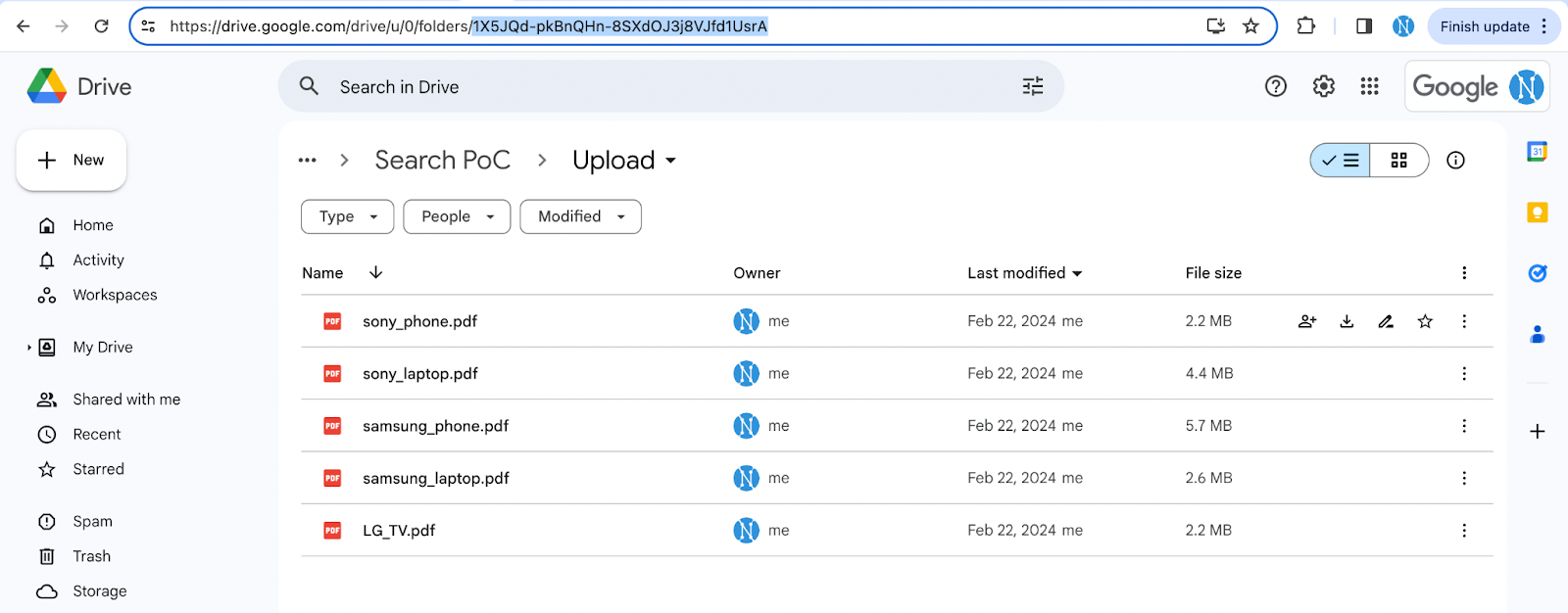Image resolution: width=1568 pixels, height=613 pixels.
Task: Open My Drive in sidebar
Action: tap(103, 348)
